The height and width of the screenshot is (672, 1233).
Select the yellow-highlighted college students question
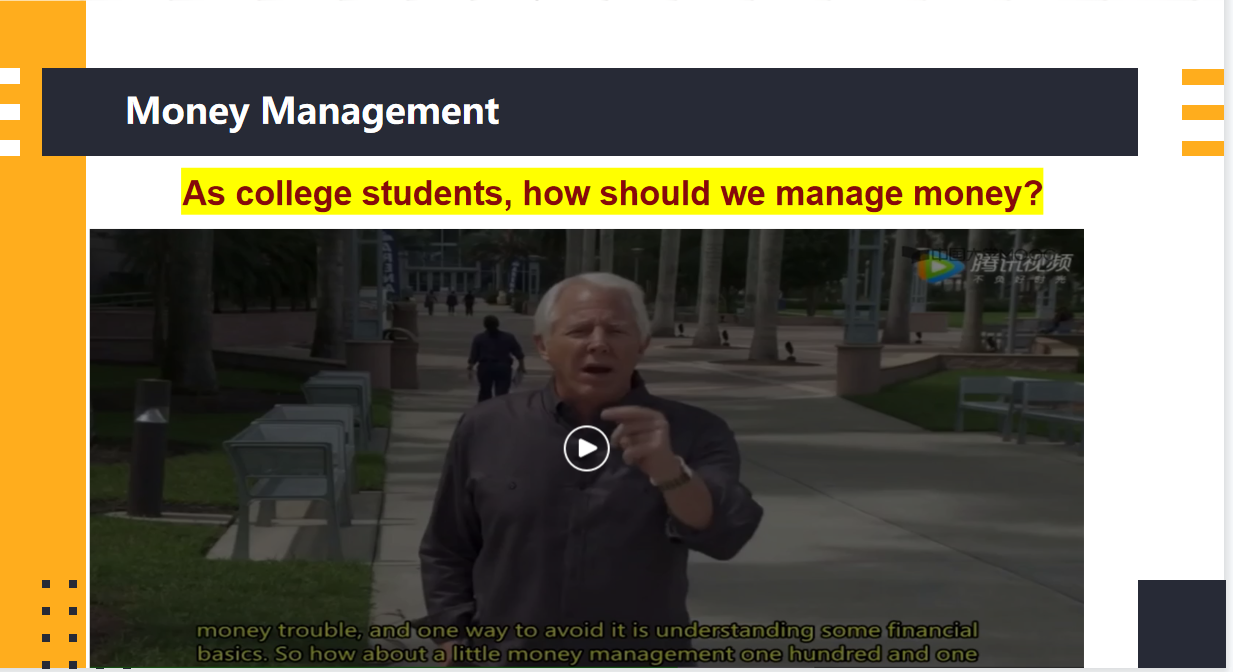(612, 192)
